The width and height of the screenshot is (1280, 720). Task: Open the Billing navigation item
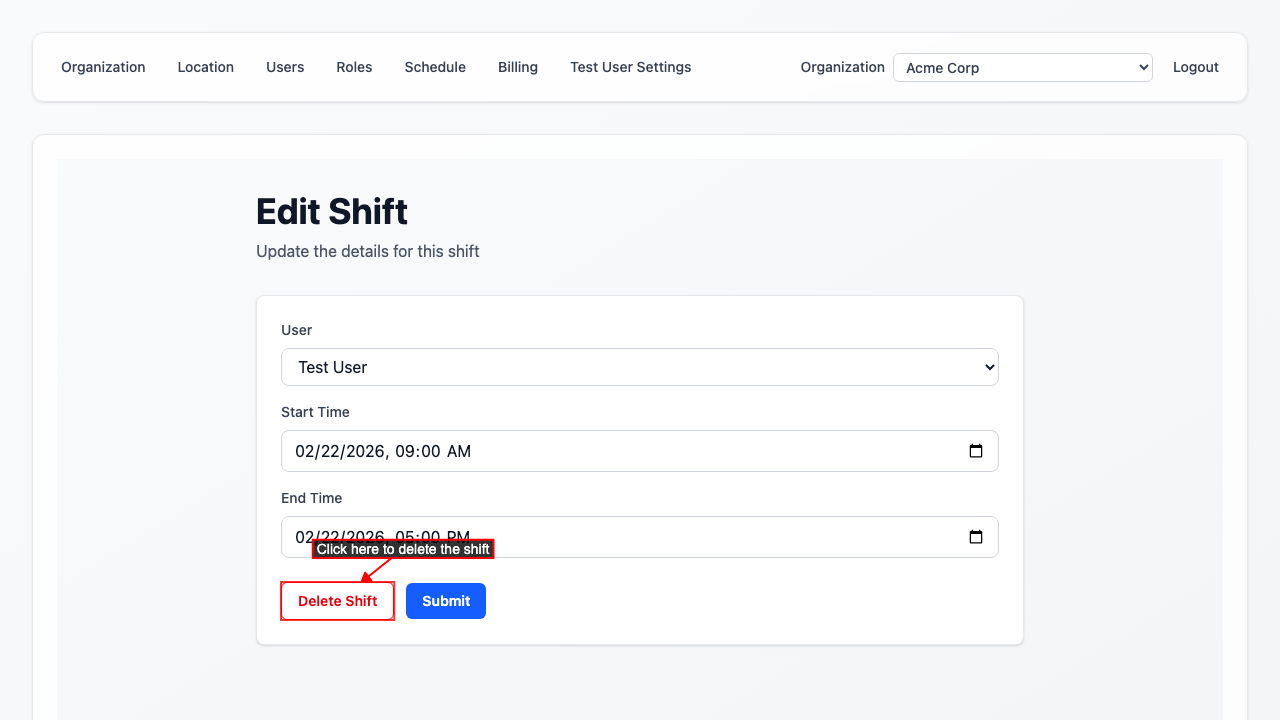[x=518, y=67]
